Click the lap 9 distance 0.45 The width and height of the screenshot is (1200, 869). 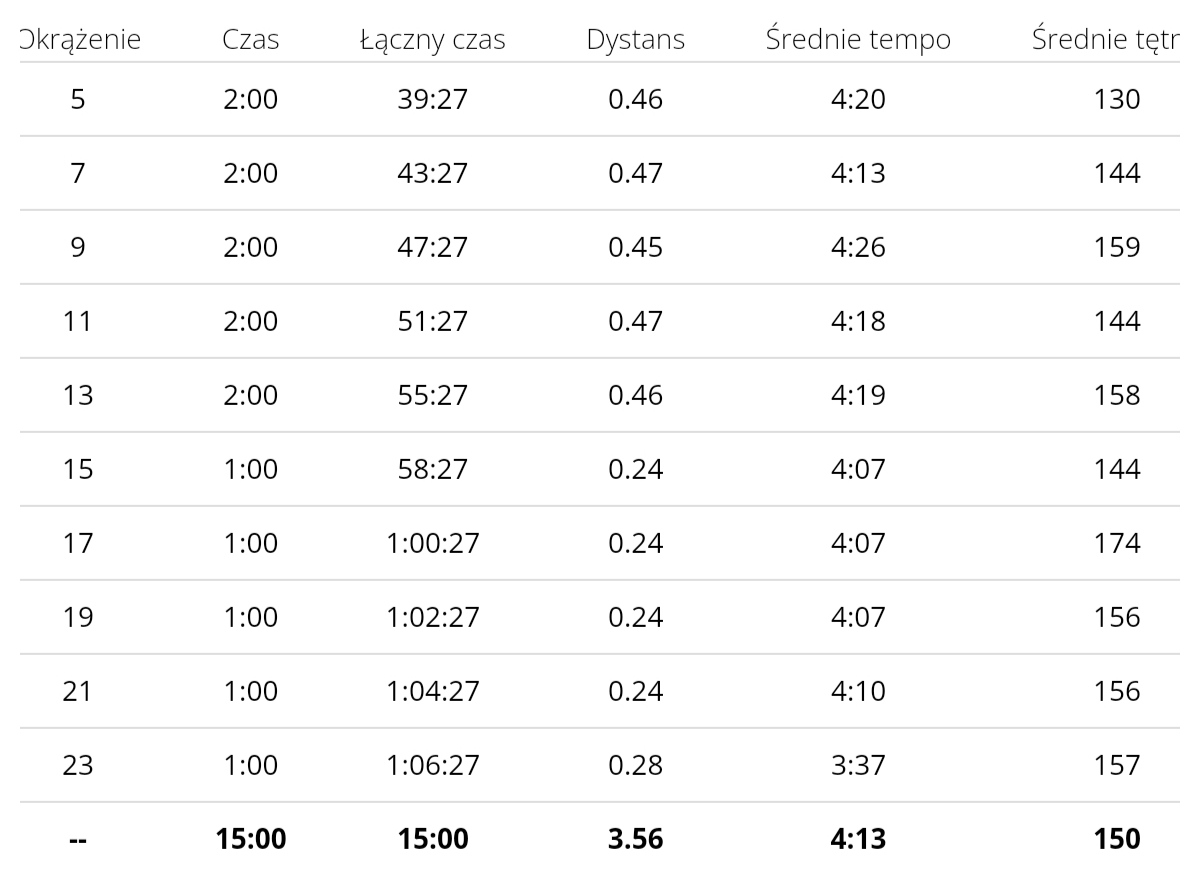pos(636,248)
